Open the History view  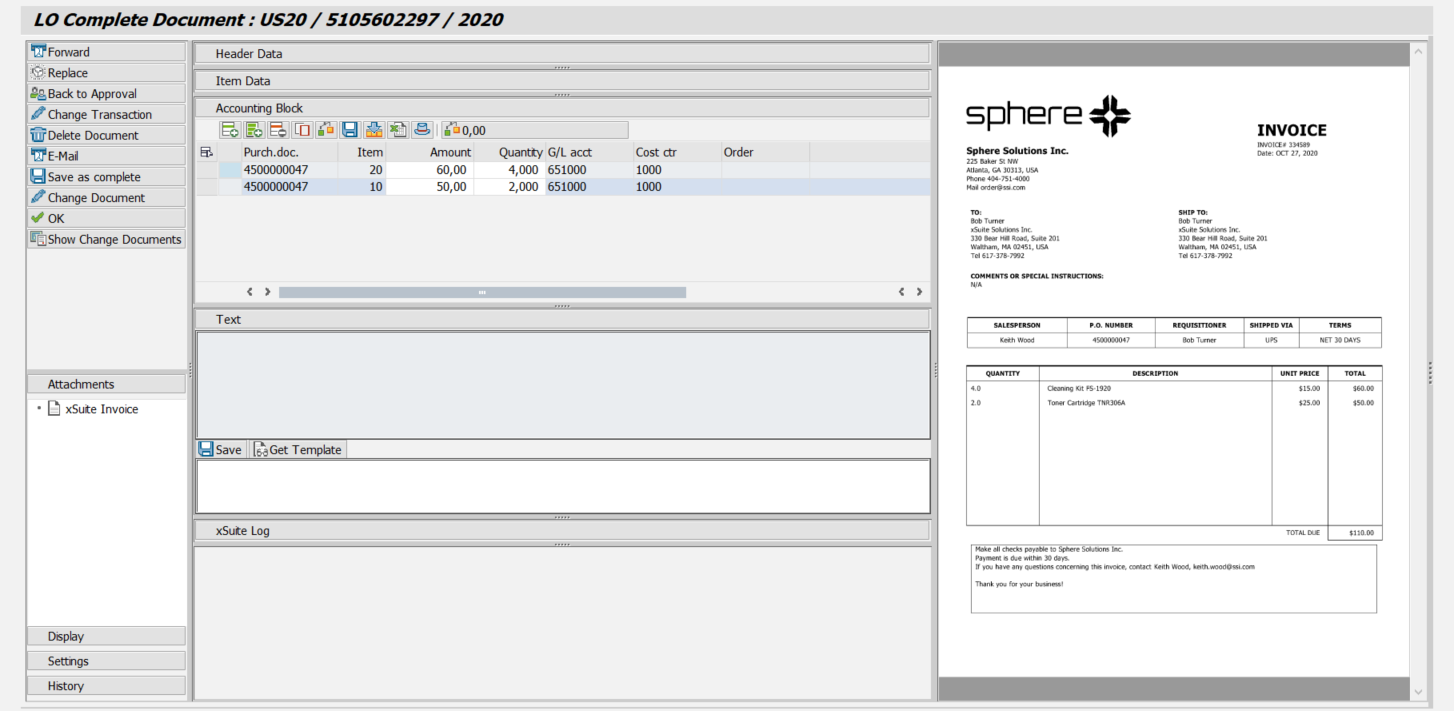pos(105,685)
